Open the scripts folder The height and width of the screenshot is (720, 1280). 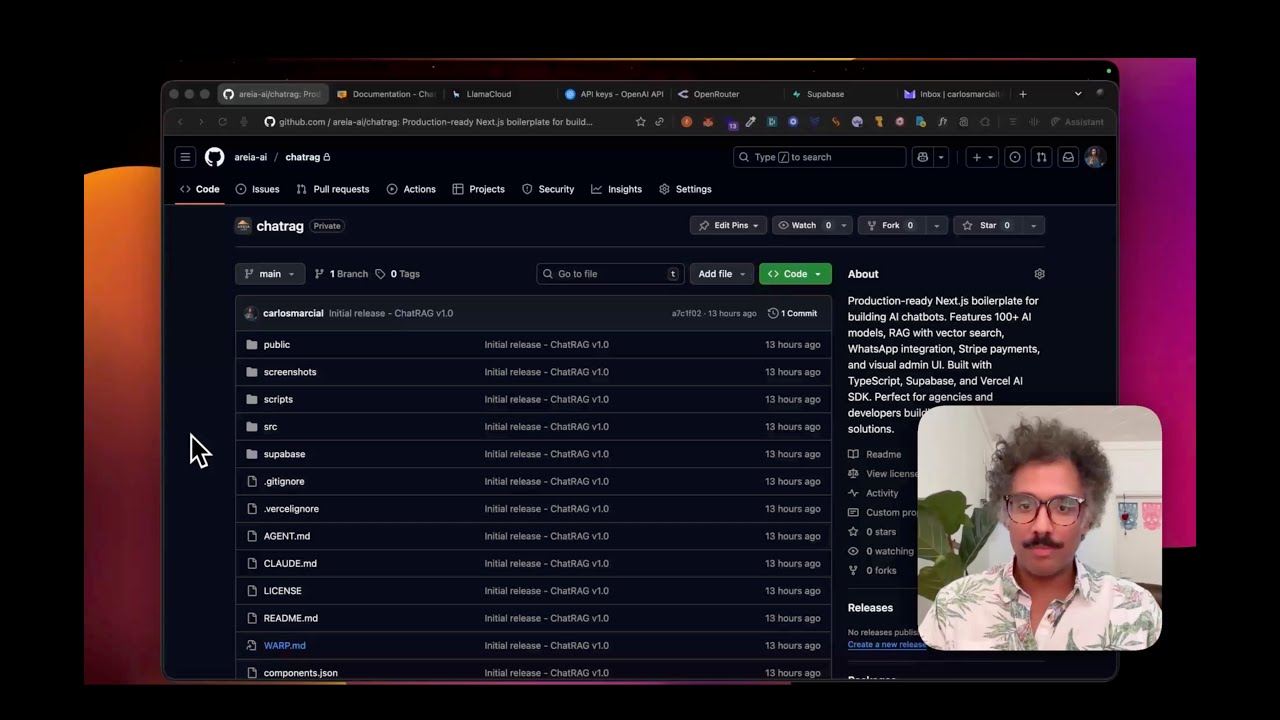(x=278, y=399)
